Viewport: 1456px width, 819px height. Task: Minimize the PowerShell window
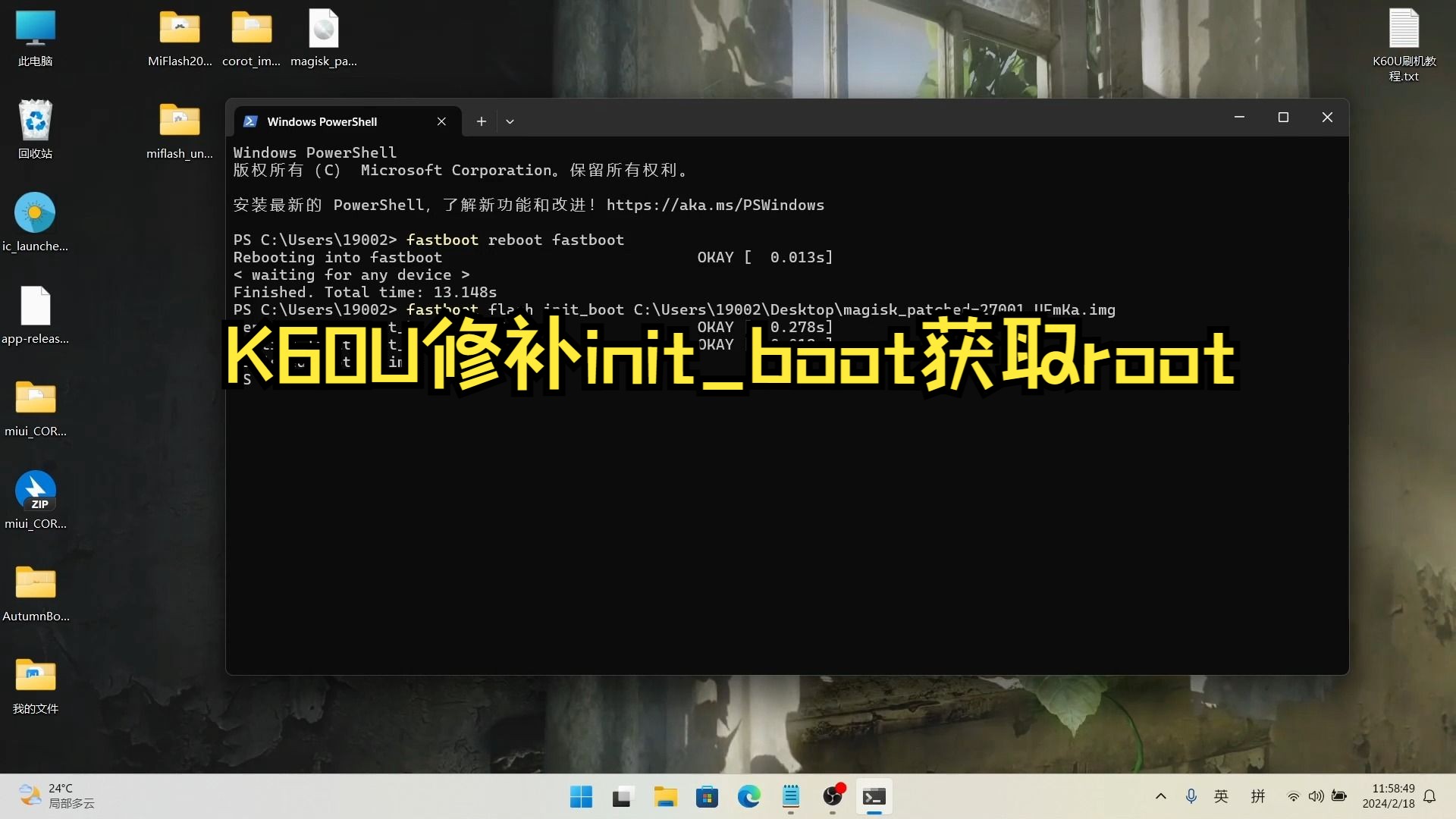1239,118
